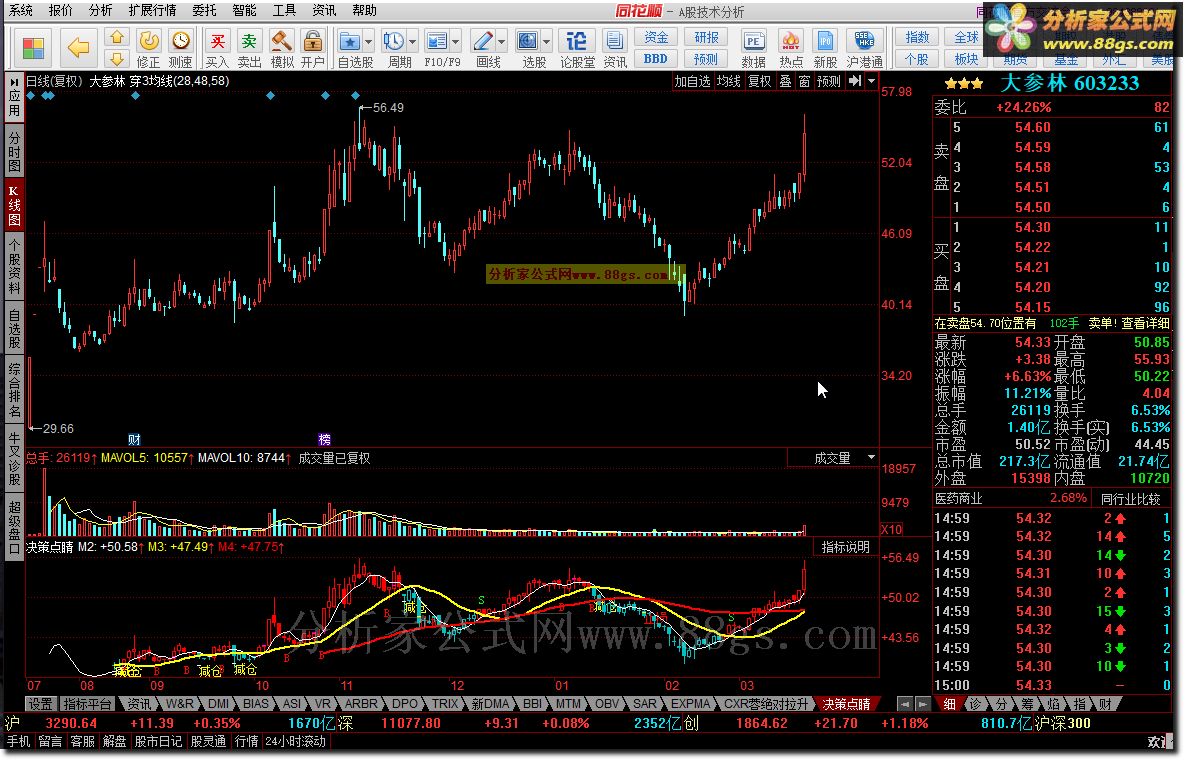This screenshot has height=760, width=1185.
Task: Expand the 周期 dropdown arrow
Action: 413,42
